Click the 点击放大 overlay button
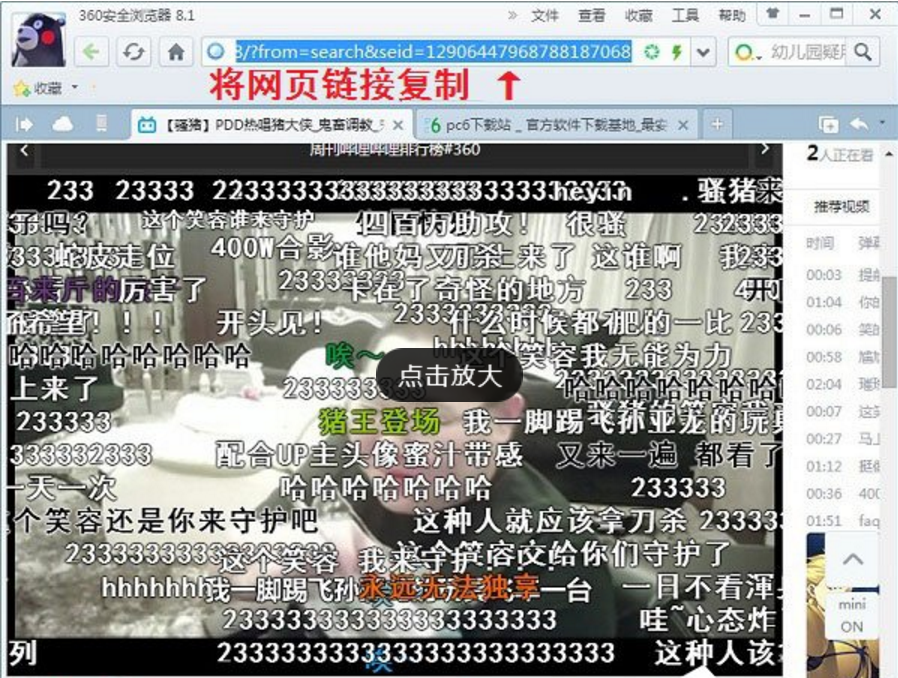 (x=449, y=376)
